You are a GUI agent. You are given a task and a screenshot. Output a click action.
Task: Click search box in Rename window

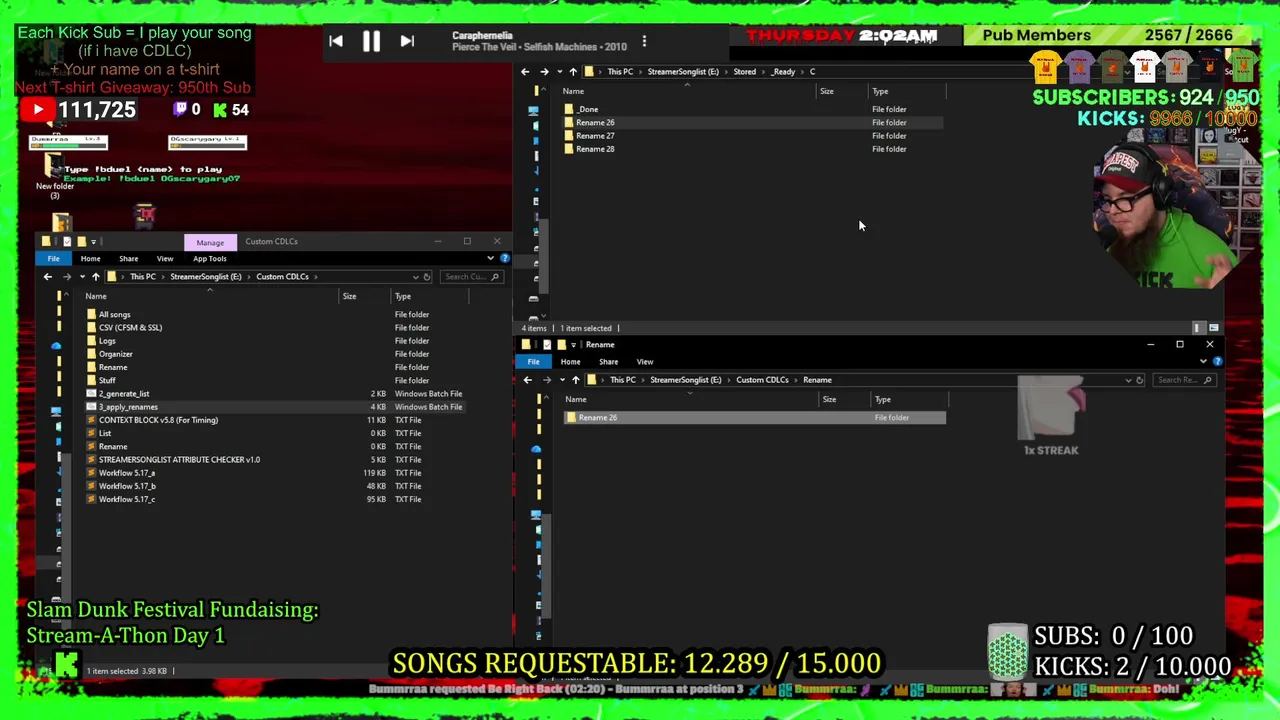(1183, 380)
